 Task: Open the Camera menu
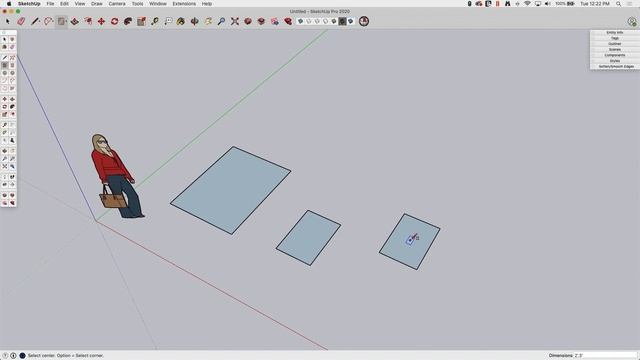(117, 4)
